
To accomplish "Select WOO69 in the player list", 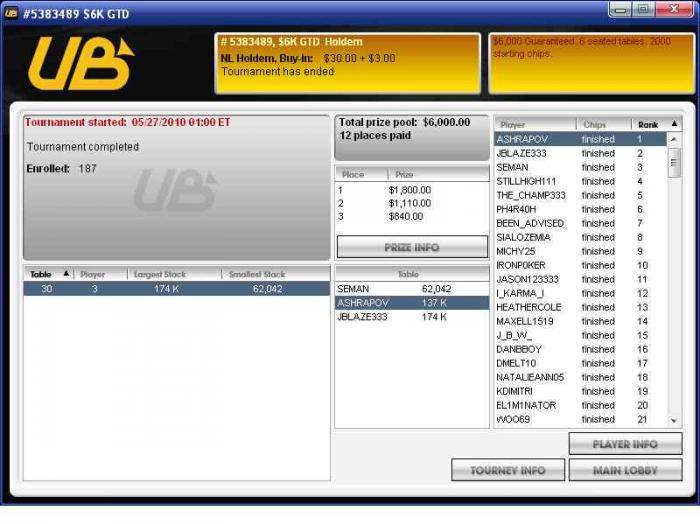I will (580, 419).
